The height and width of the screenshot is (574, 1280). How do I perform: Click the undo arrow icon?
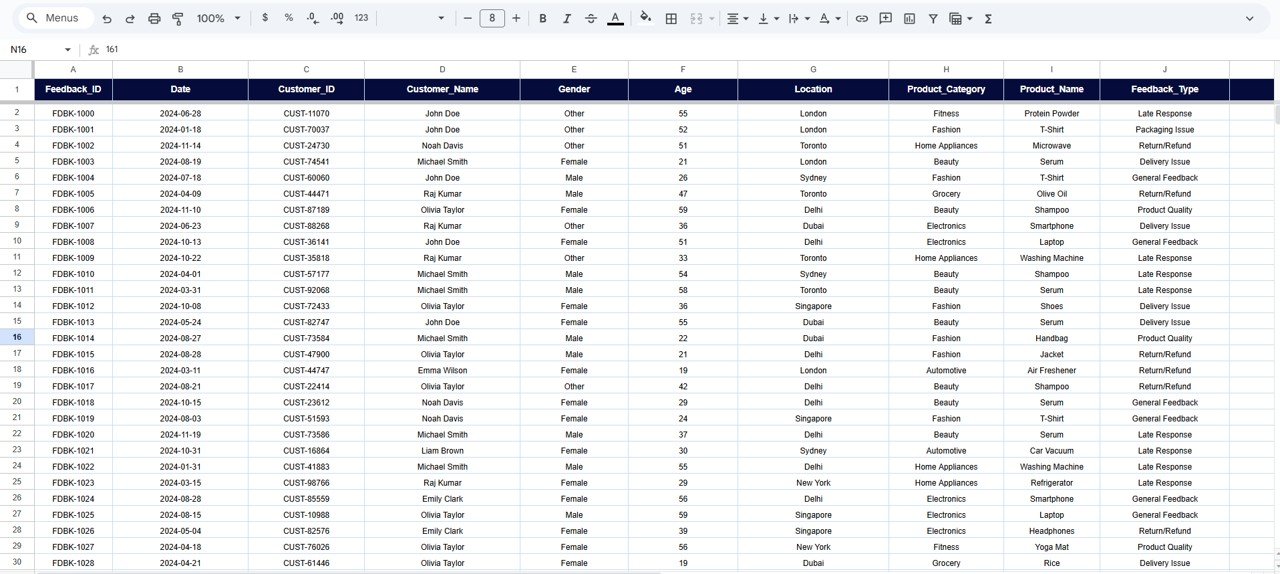click(x=107, y=18)
